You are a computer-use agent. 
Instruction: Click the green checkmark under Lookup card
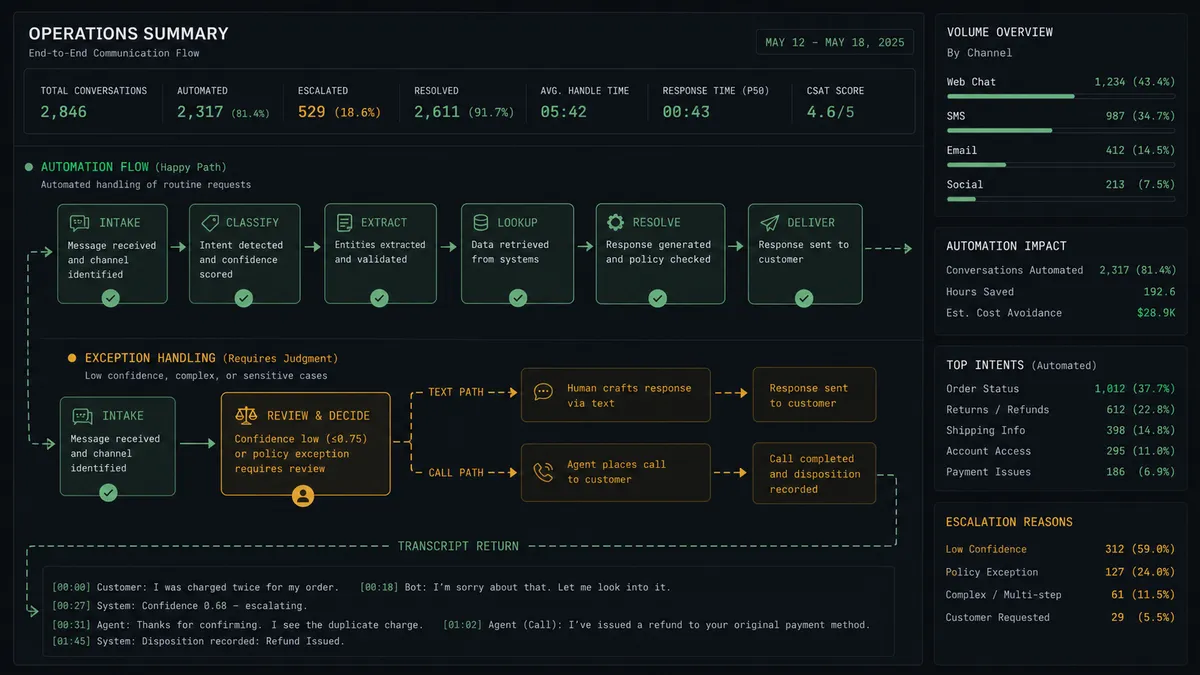[x=517, y=298]
